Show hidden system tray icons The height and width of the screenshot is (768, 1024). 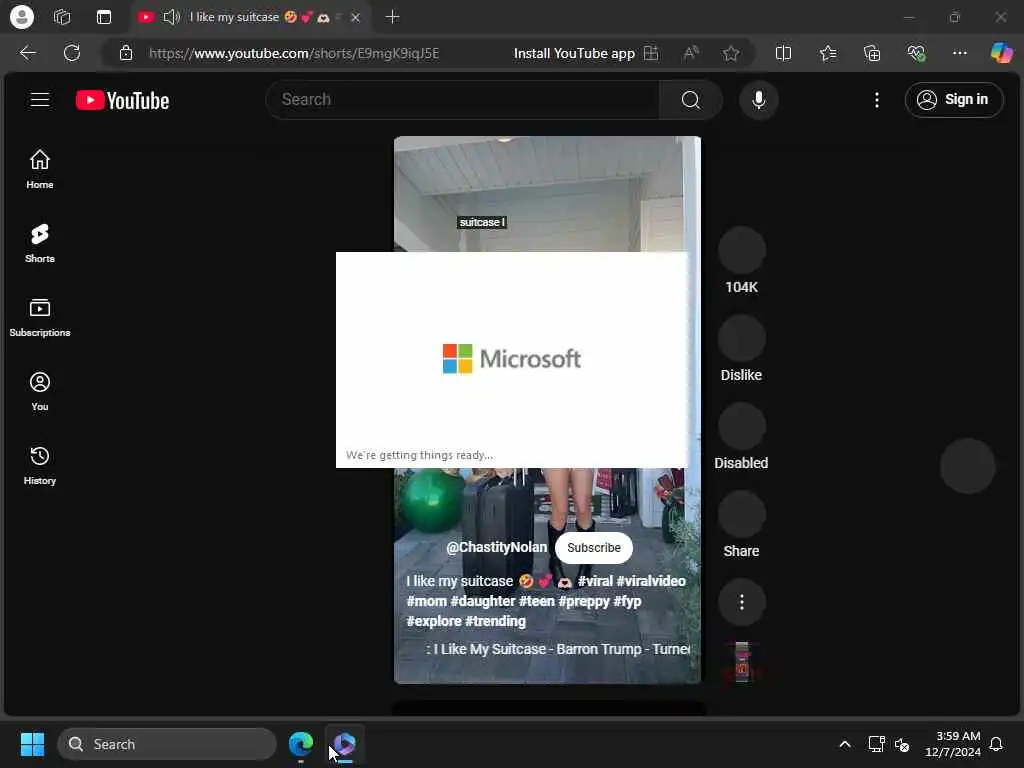coord(844,744)
